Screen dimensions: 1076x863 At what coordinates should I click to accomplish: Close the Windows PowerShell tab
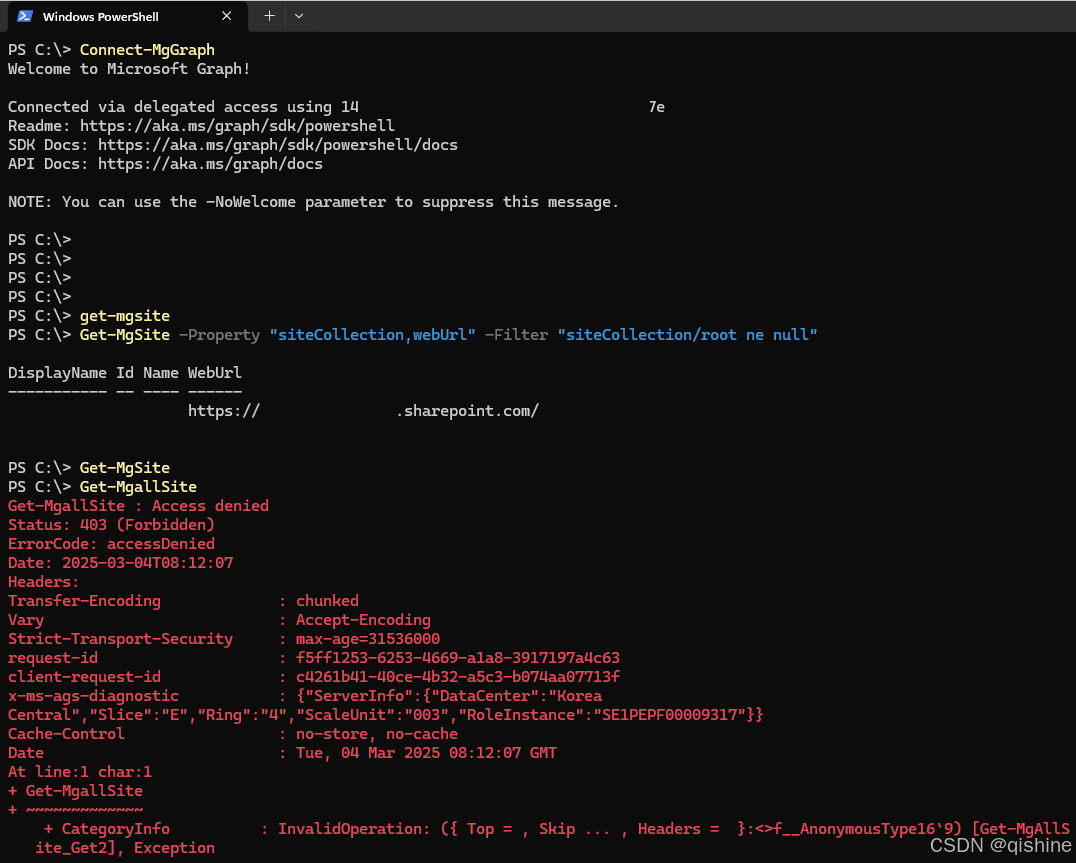click(x=226, y=16)
